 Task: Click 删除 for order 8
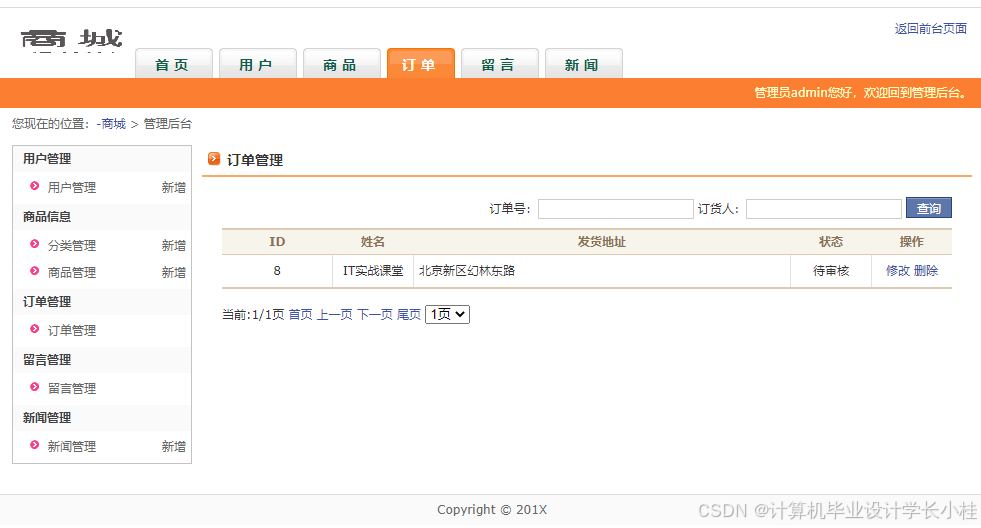(925, 271)
